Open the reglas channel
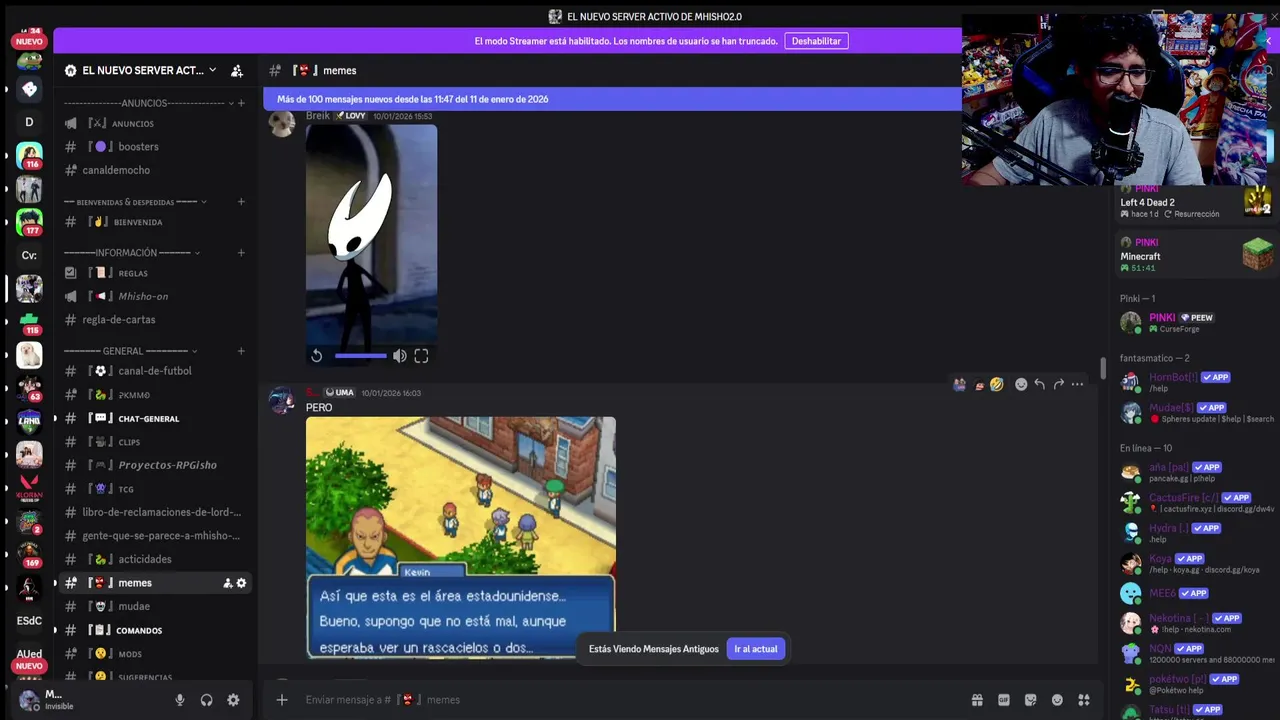The height and width of the screenshot is (720, 1280). tap(153, 273)
